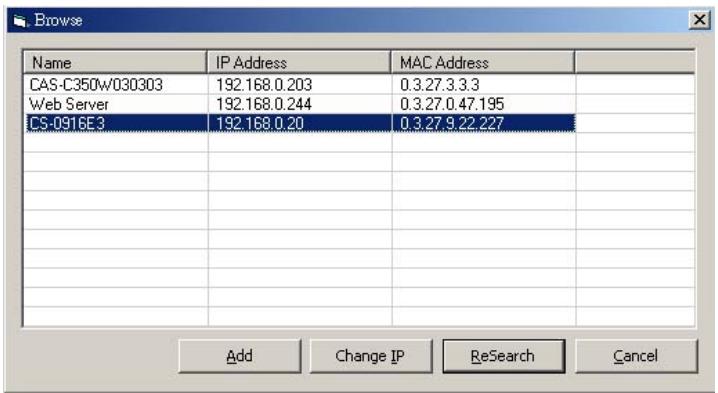Click the Add button

pyautogui.click(x=239, y=356)
